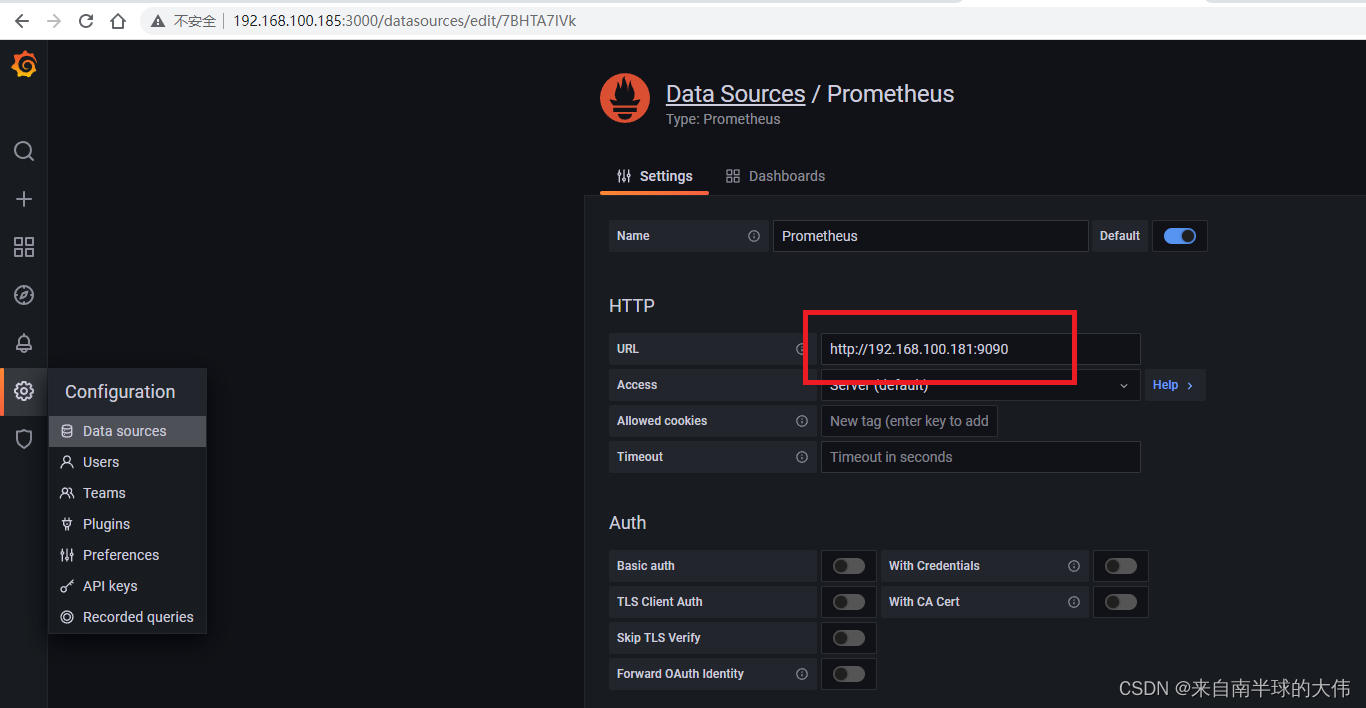Open the Server Admin shield icon
The height and width of the screenshot is (708, 1366).
coord(24,439)
